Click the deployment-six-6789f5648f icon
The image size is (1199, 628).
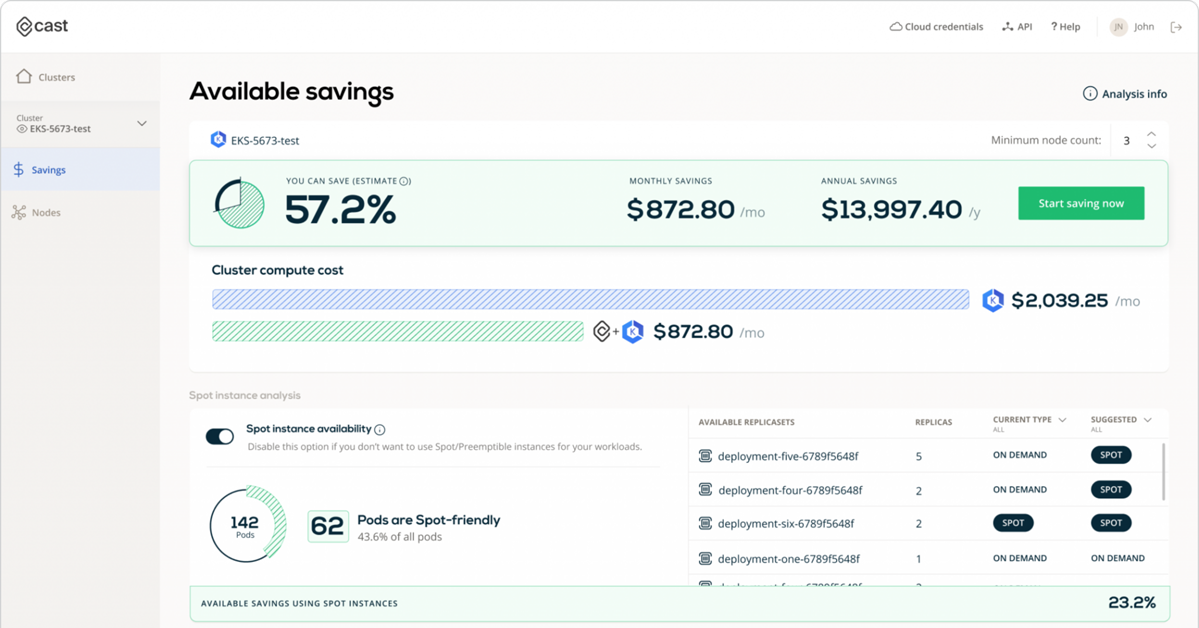pos(705,523)
